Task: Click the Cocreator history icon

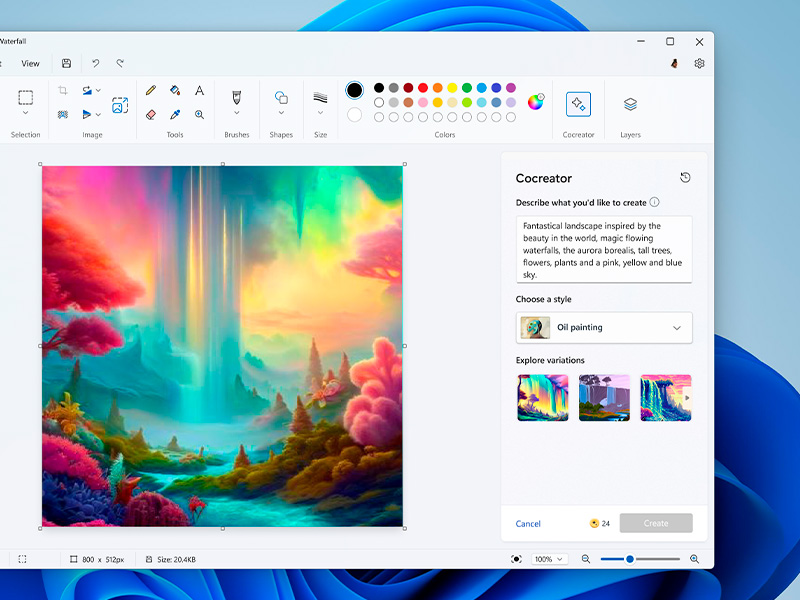Action: [685, 178]
